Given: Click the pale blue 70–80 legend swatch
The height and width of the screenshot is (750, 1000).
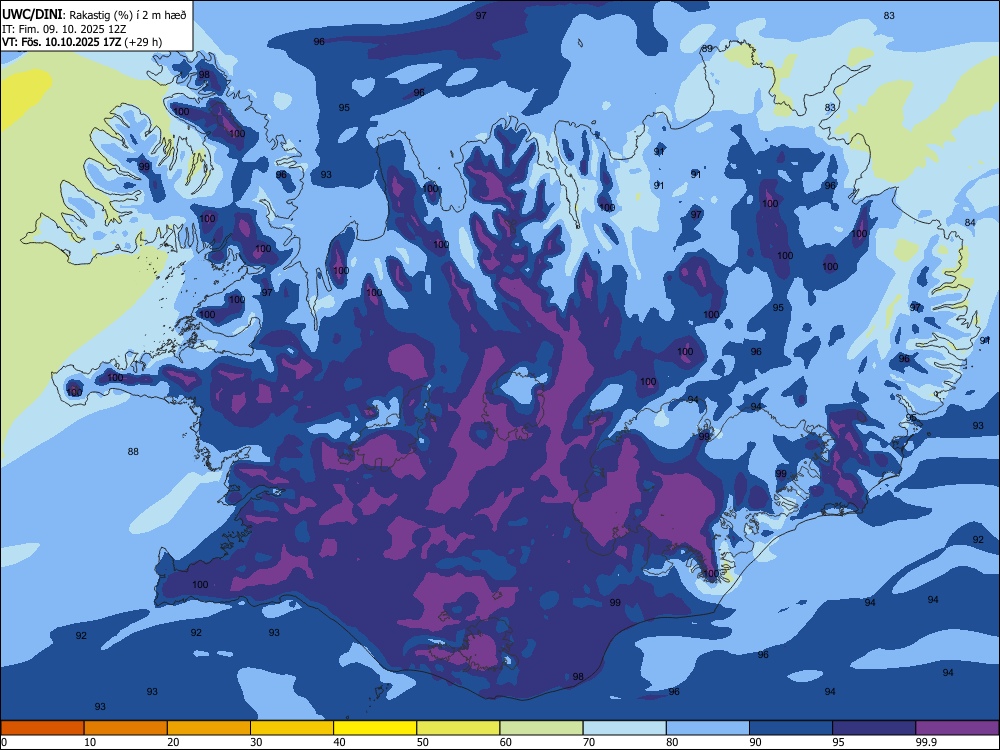Looking at the screenshot, I should 624,728.
